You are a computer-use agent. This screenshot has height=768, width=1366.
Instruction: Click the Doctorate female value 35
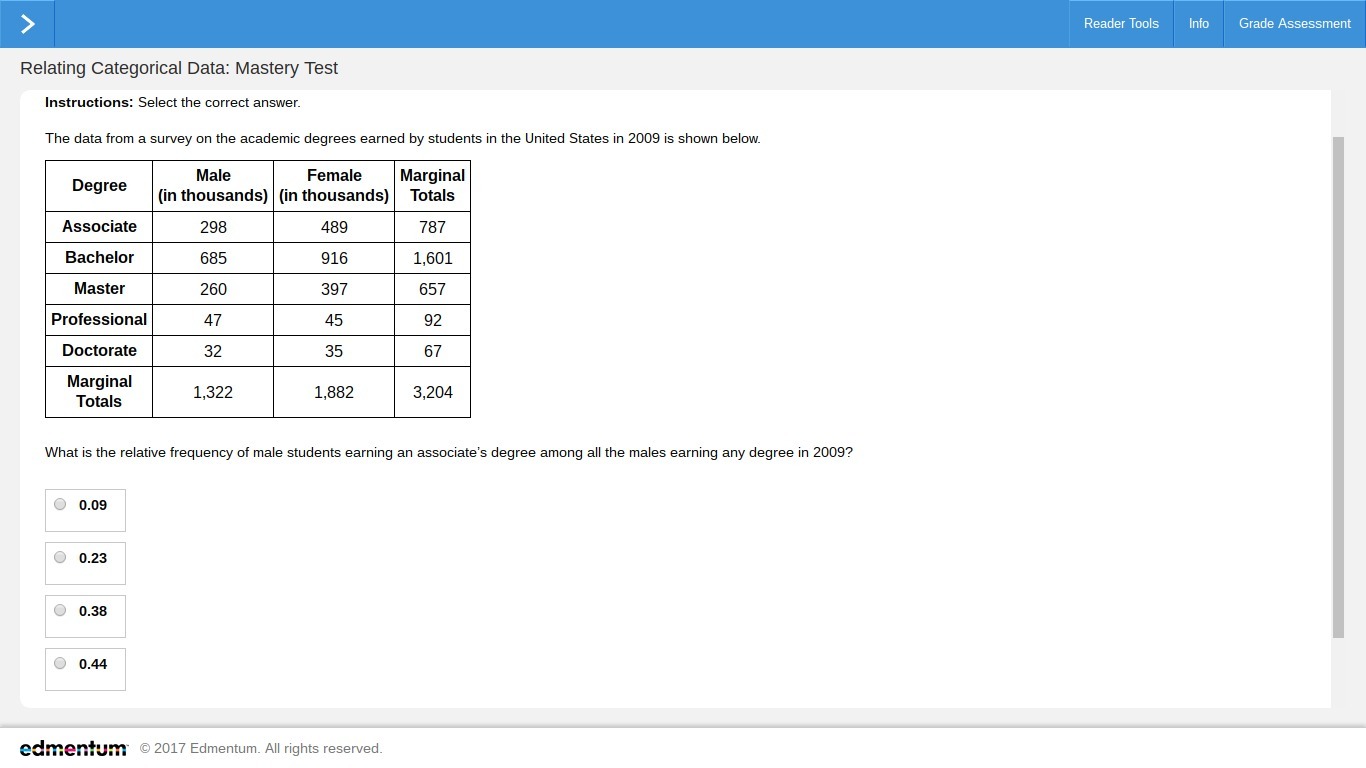pos(334,351)
